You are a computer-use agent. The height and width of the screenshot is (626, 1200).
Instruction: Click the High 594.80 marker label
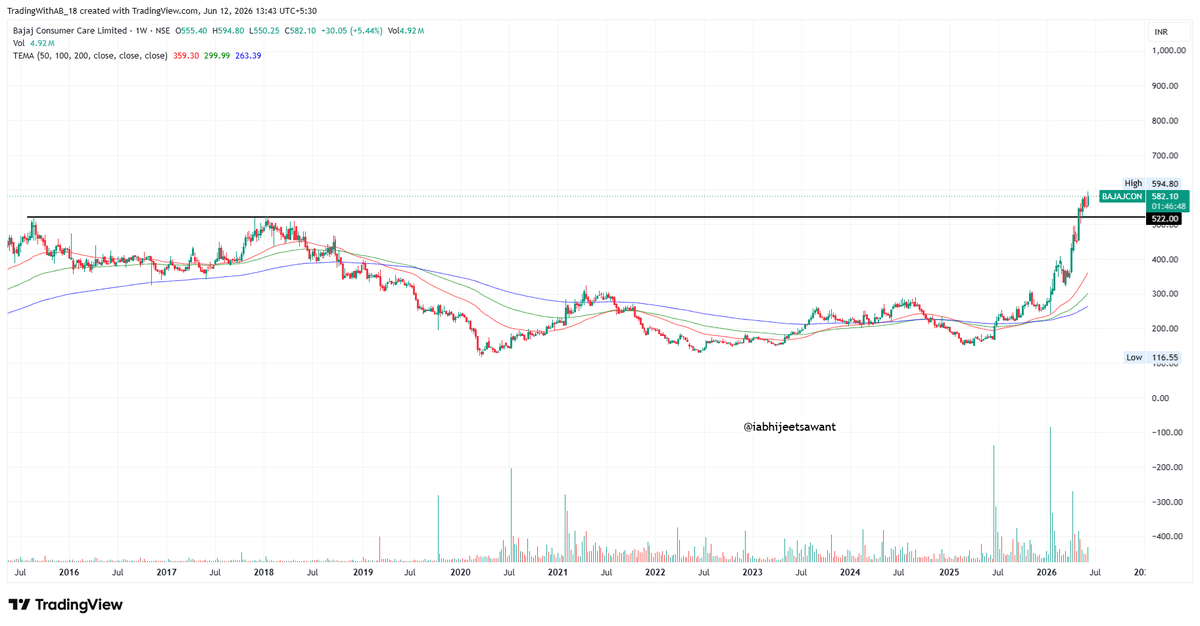[x=1152, y=183]
